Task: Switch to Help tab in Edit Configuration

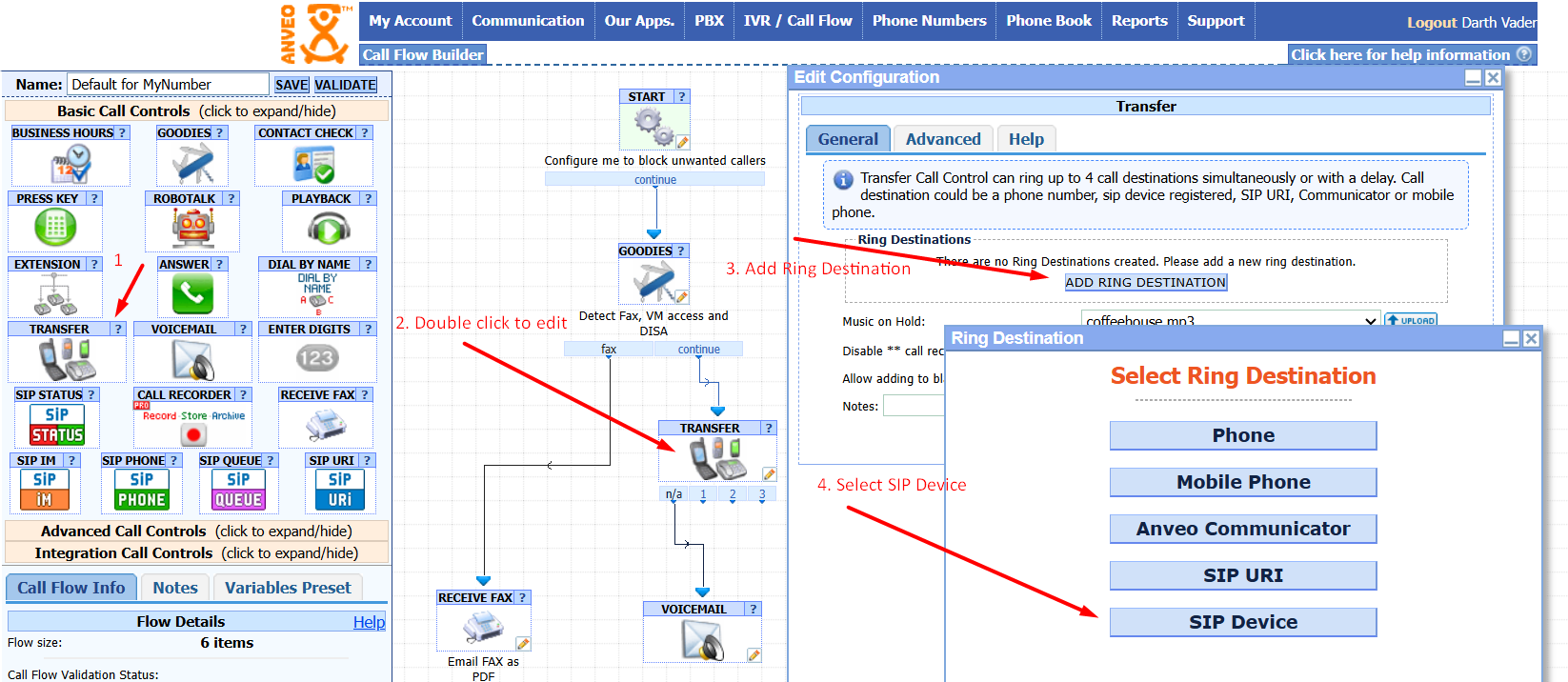Action: (x=1026, y=139)
